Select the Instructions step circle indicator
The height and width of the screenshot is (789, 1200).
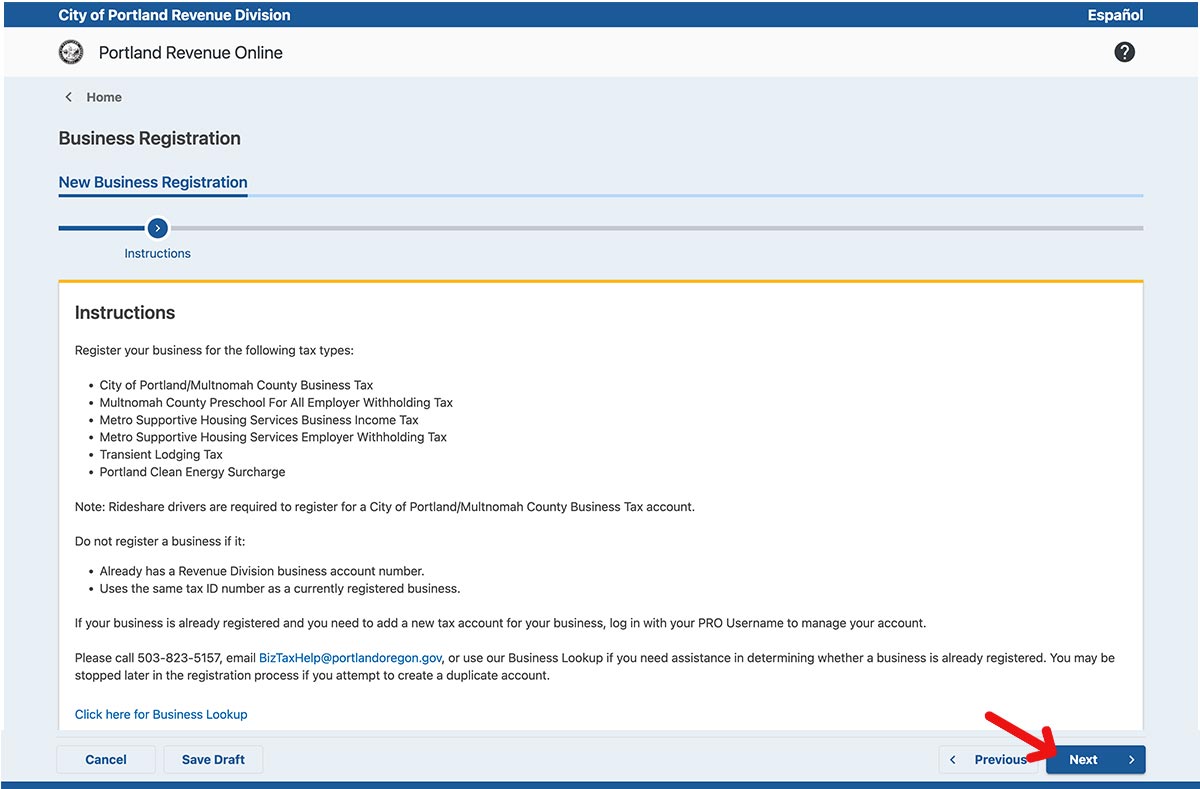tap(157, 228)
